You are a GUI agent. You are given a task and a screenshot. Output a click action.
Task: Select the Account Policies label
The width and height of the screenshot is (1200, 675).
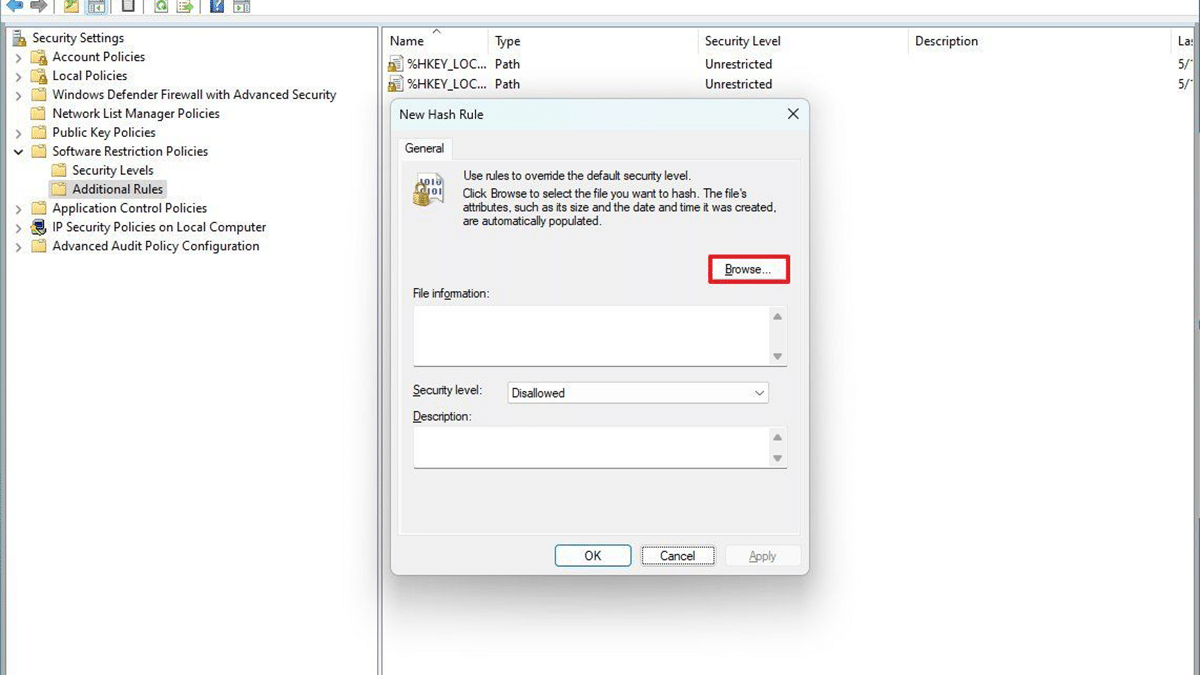(99, 57)
